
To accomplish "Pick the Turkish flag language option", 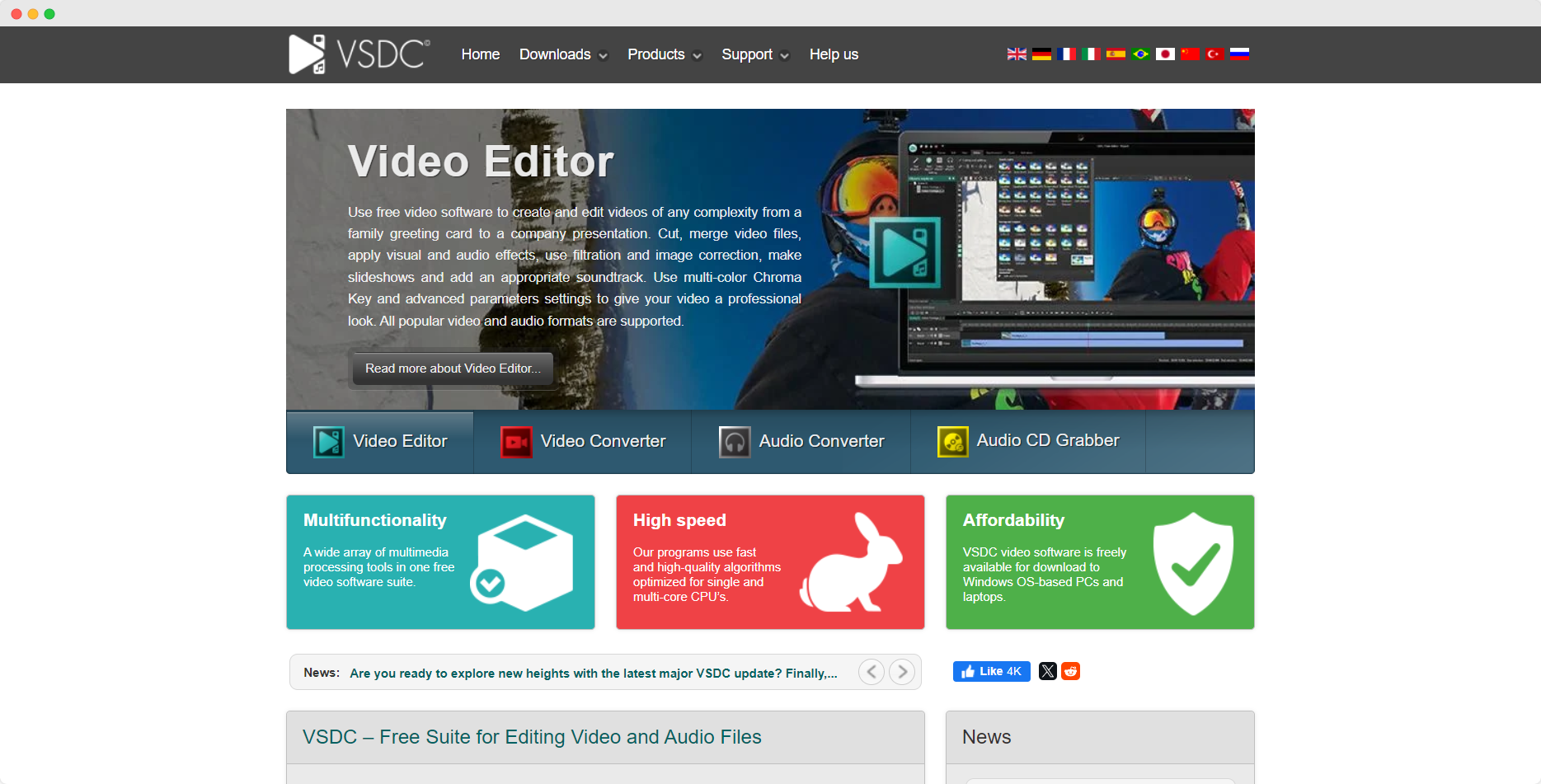I will [1214, 54].
